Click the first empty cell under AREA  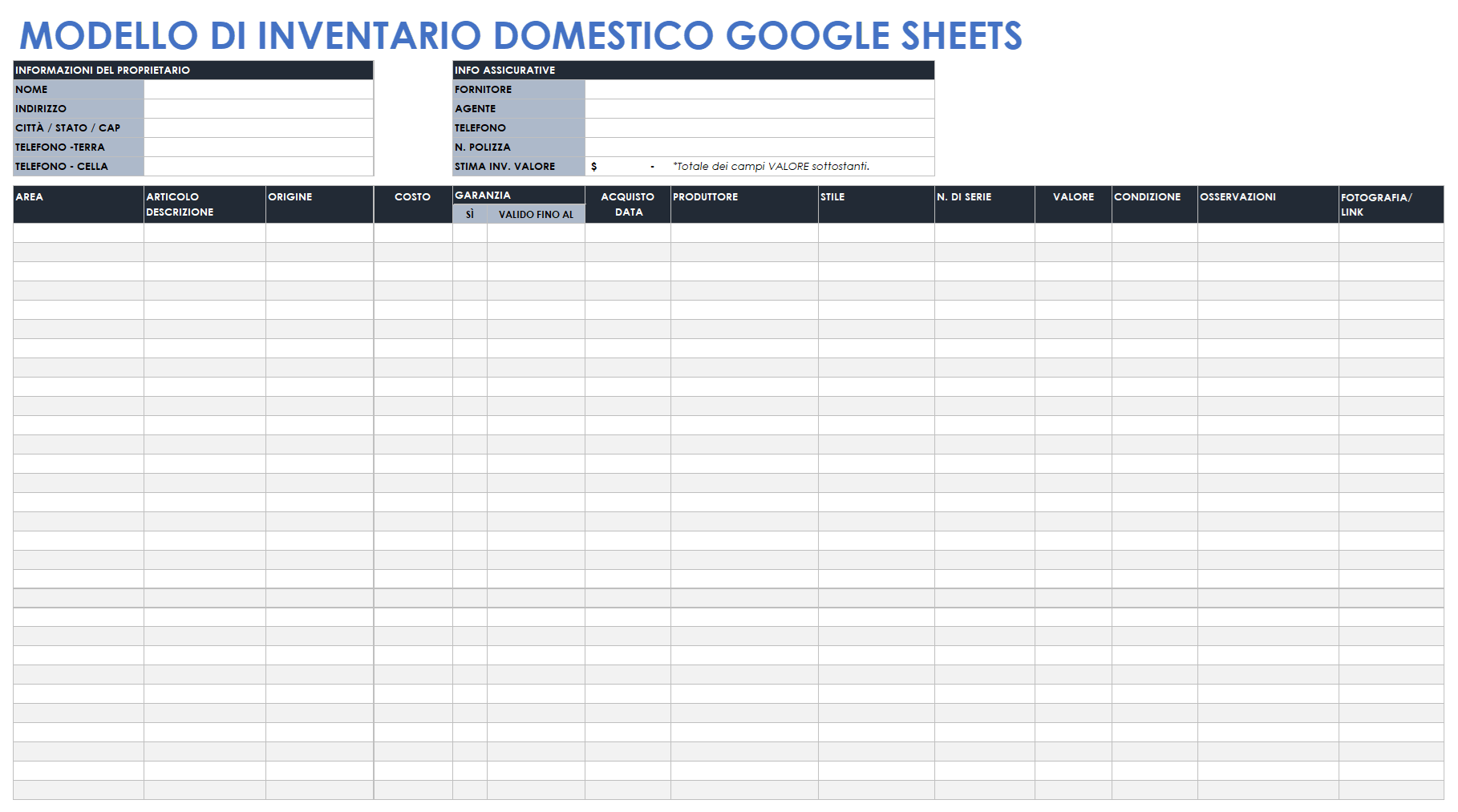click(x=79, y=233)
